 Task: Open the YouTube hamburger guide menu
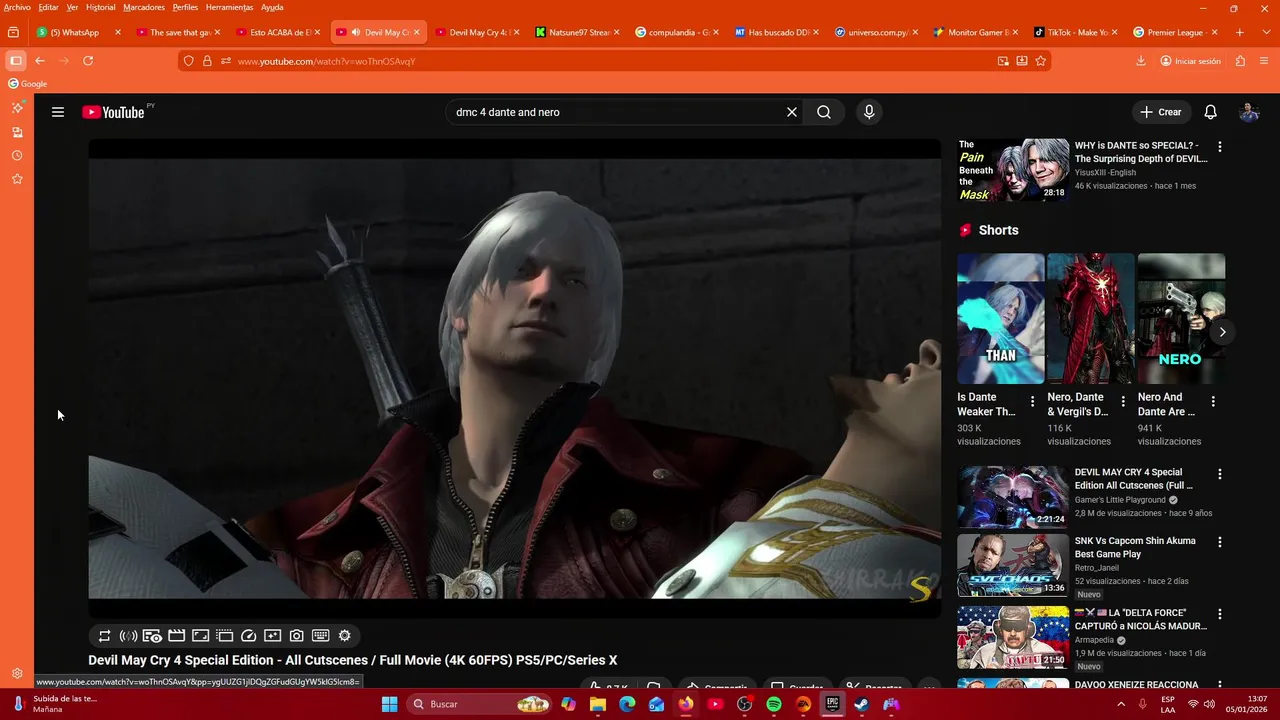58,112
